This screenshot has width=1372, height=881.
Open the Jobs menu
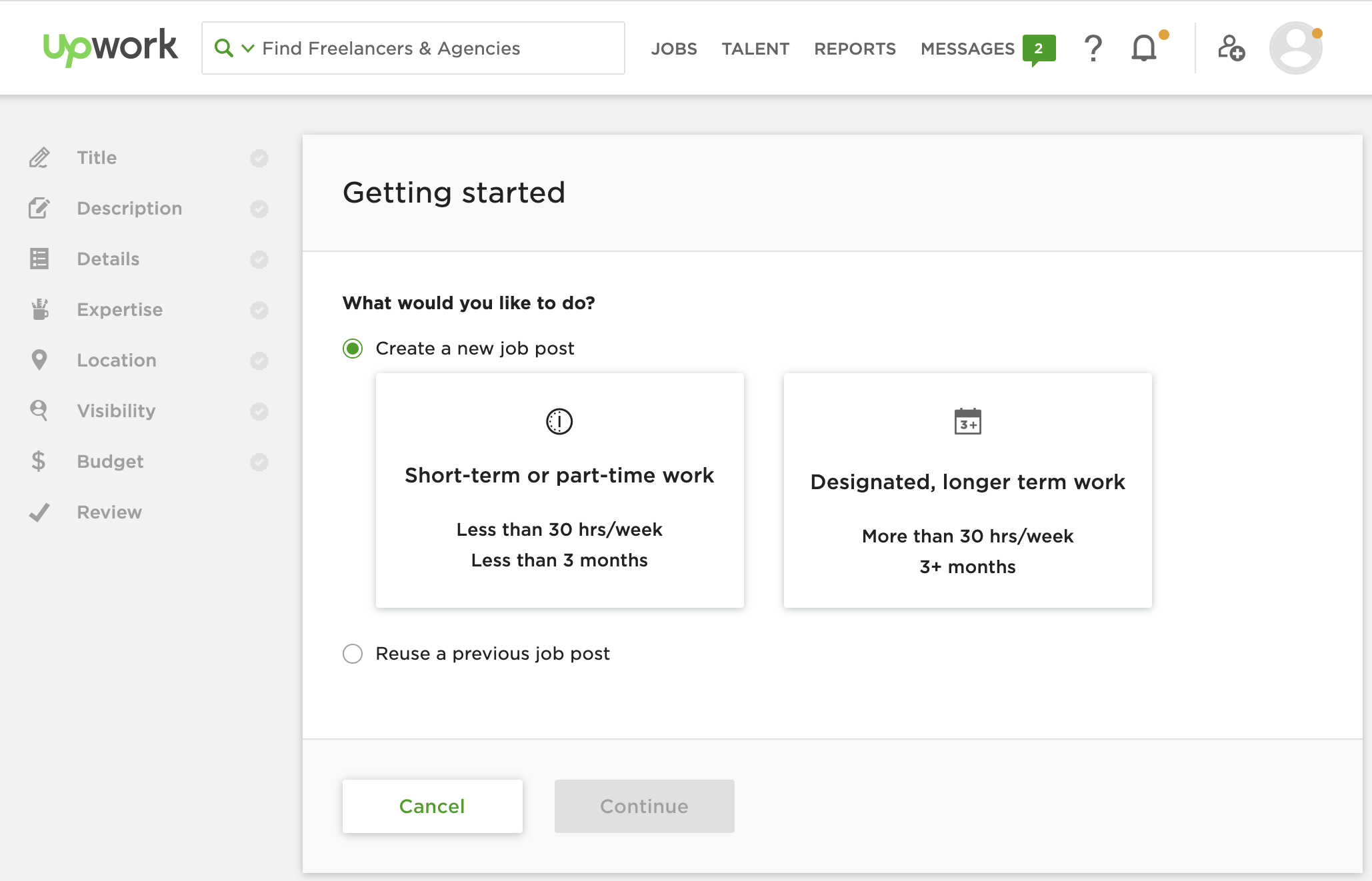point(673,49)
